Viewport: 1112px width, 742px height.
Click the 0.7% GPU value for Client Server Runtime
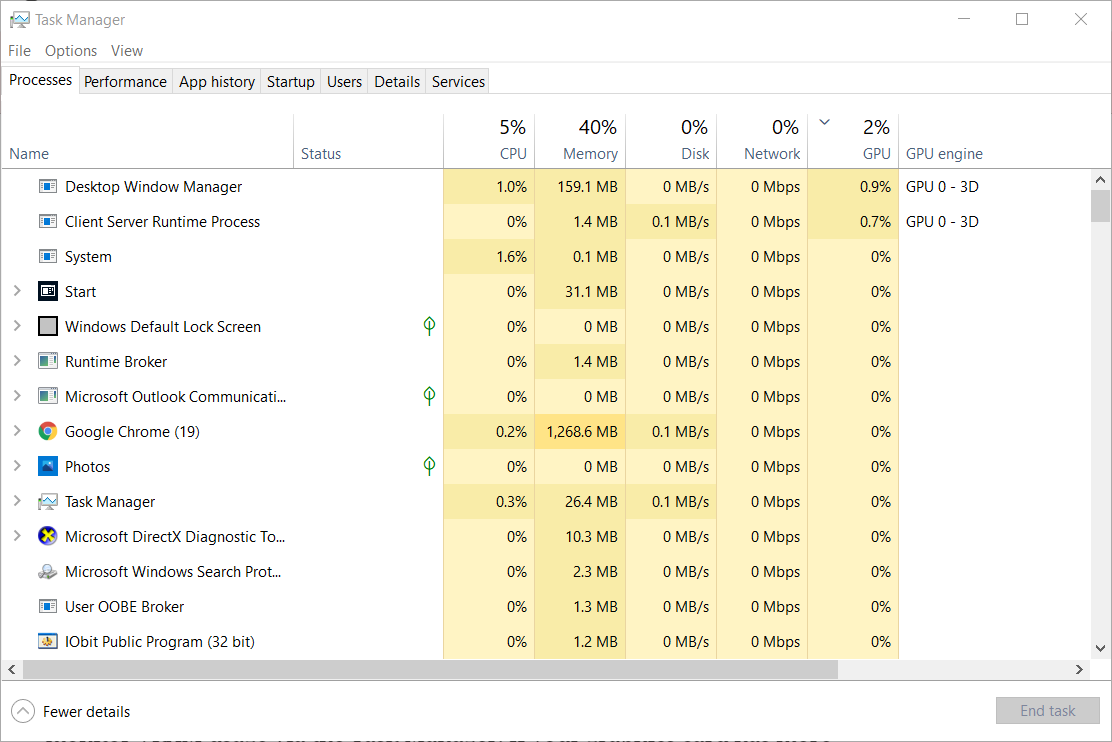tap(875, 221)
